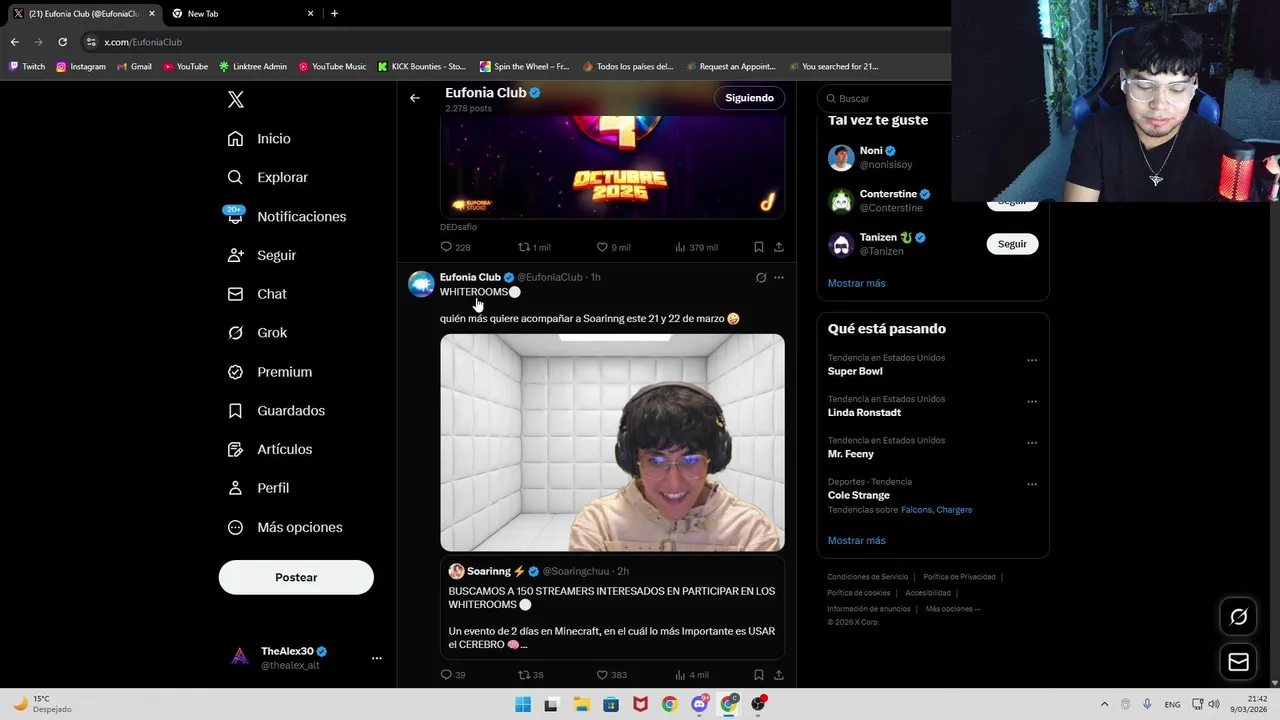This screenshot has width=1280, height=720.
Task: View stats of post with 379 mil views
Action: point(680,247)
